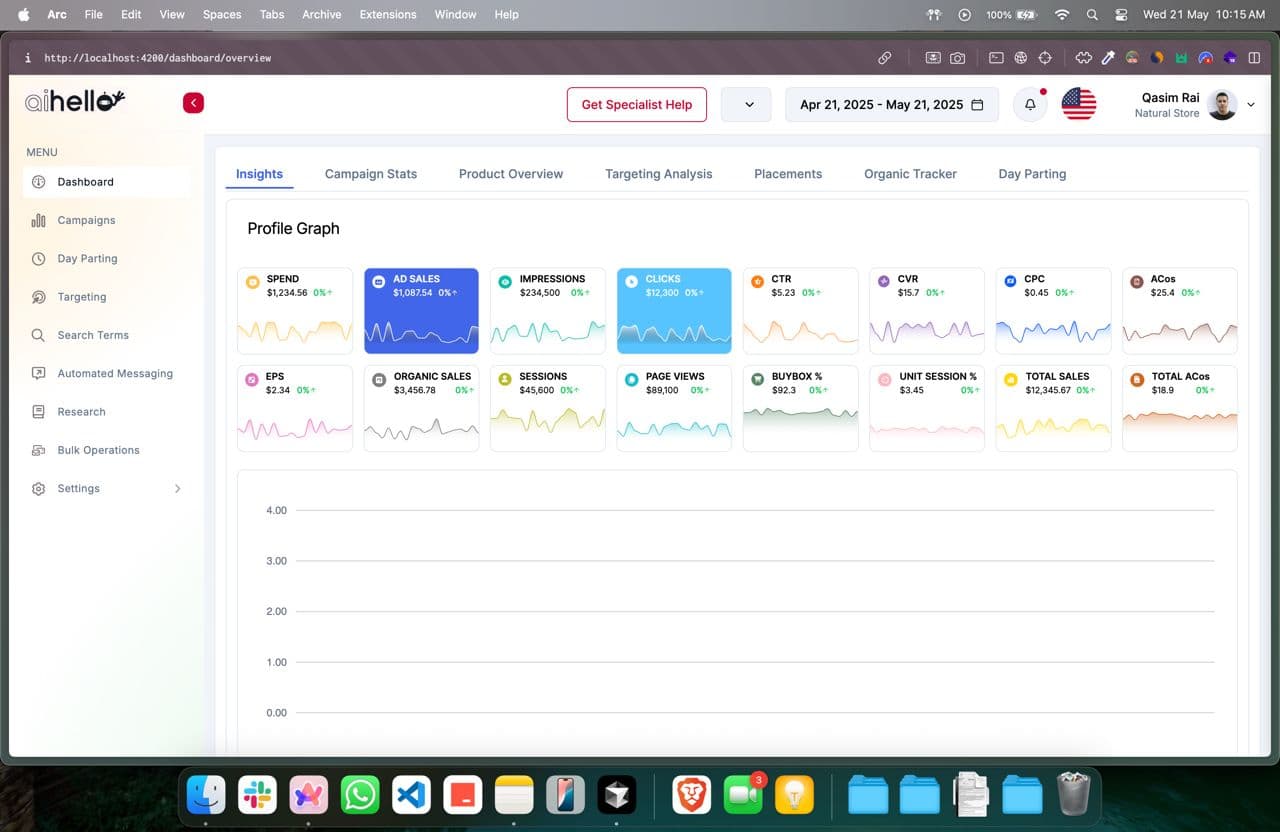Open Automated Messaging in sidebar
This screenshot has height=832, width=1280.
114,373
